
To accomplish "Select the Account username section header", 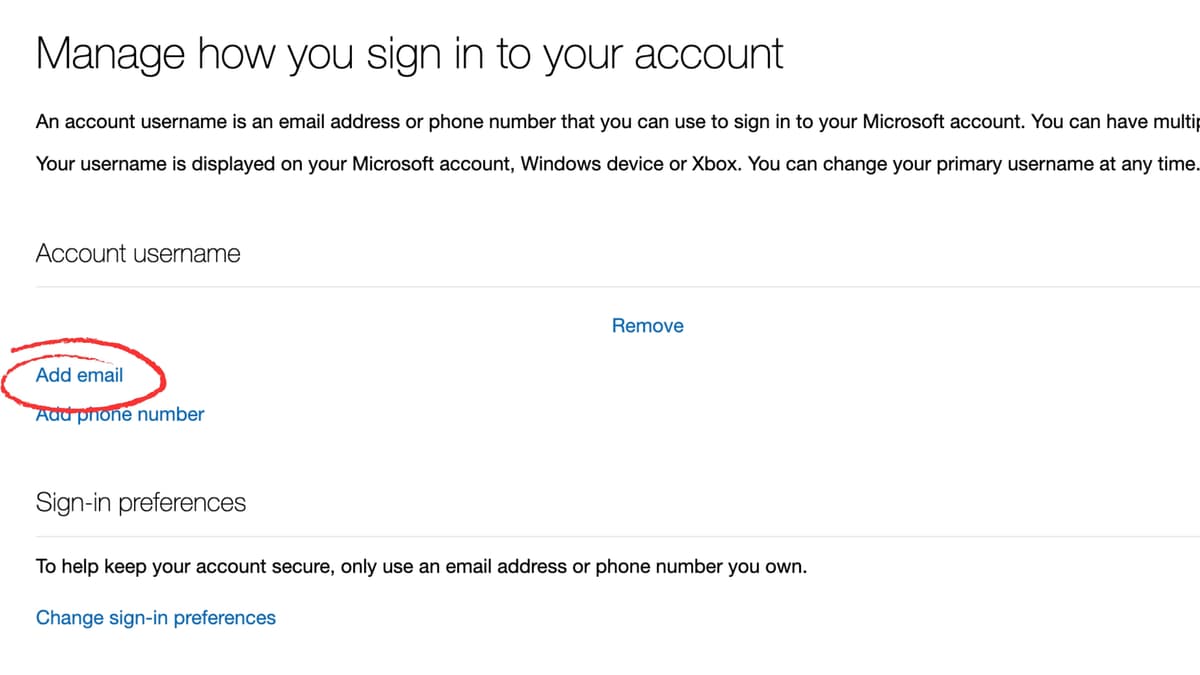I will [137, 253].
